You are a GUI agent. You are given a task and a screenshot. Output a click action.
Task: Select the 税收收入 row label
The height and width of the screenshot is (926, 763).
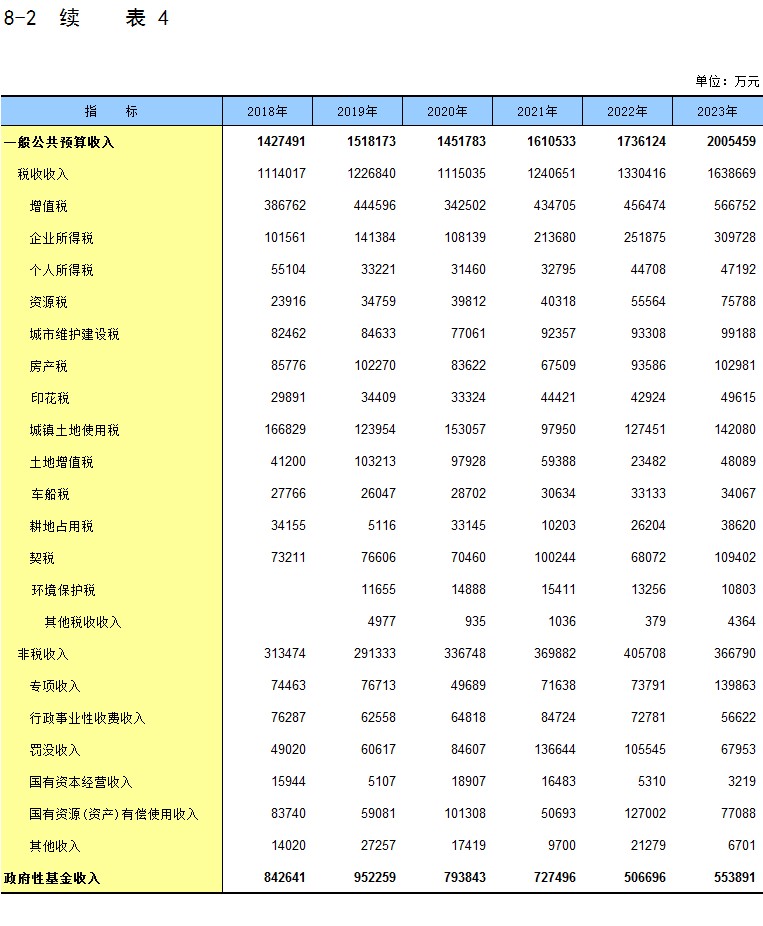pyautogui.click(x=43, y=174)
